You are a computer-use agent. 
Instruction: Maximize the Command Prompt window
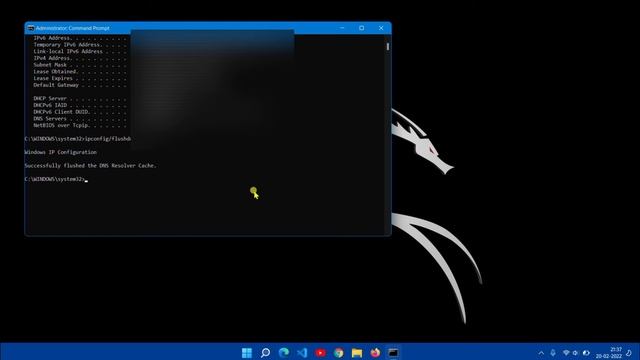pyautogui.click(x=362, y=28)
